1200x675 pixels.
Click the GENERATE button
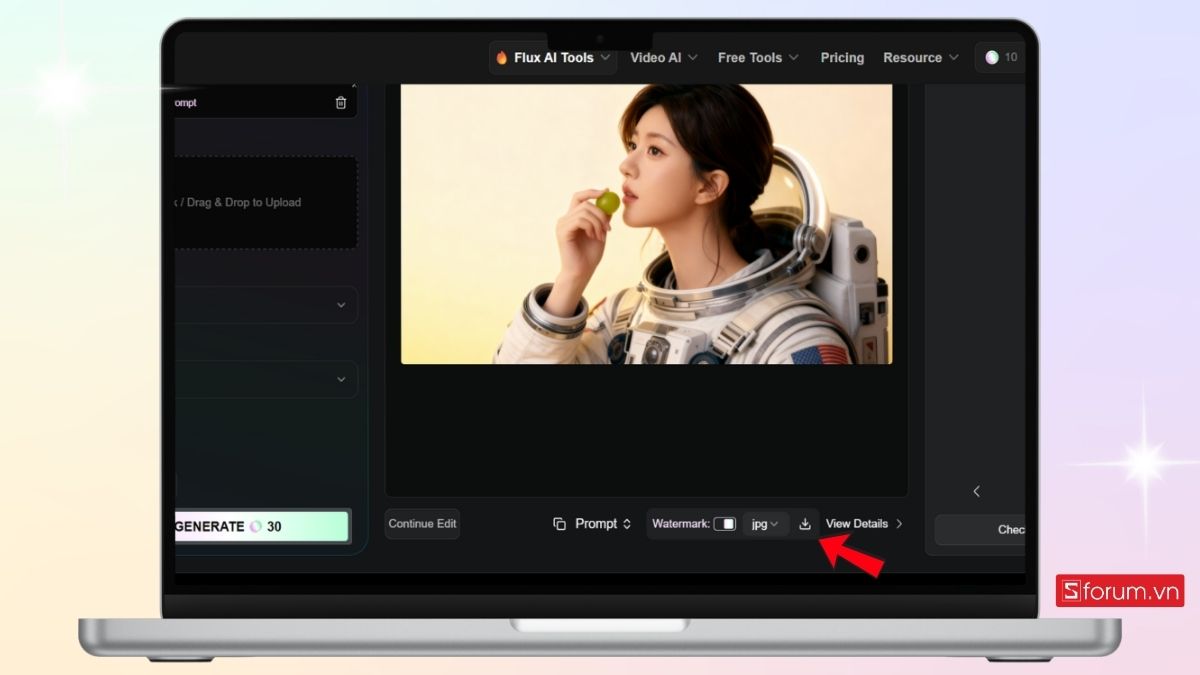261,527
